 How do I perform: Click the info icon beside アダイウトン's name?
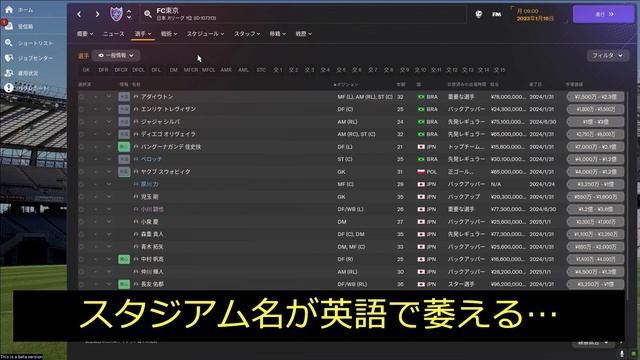tap(136, 97)
